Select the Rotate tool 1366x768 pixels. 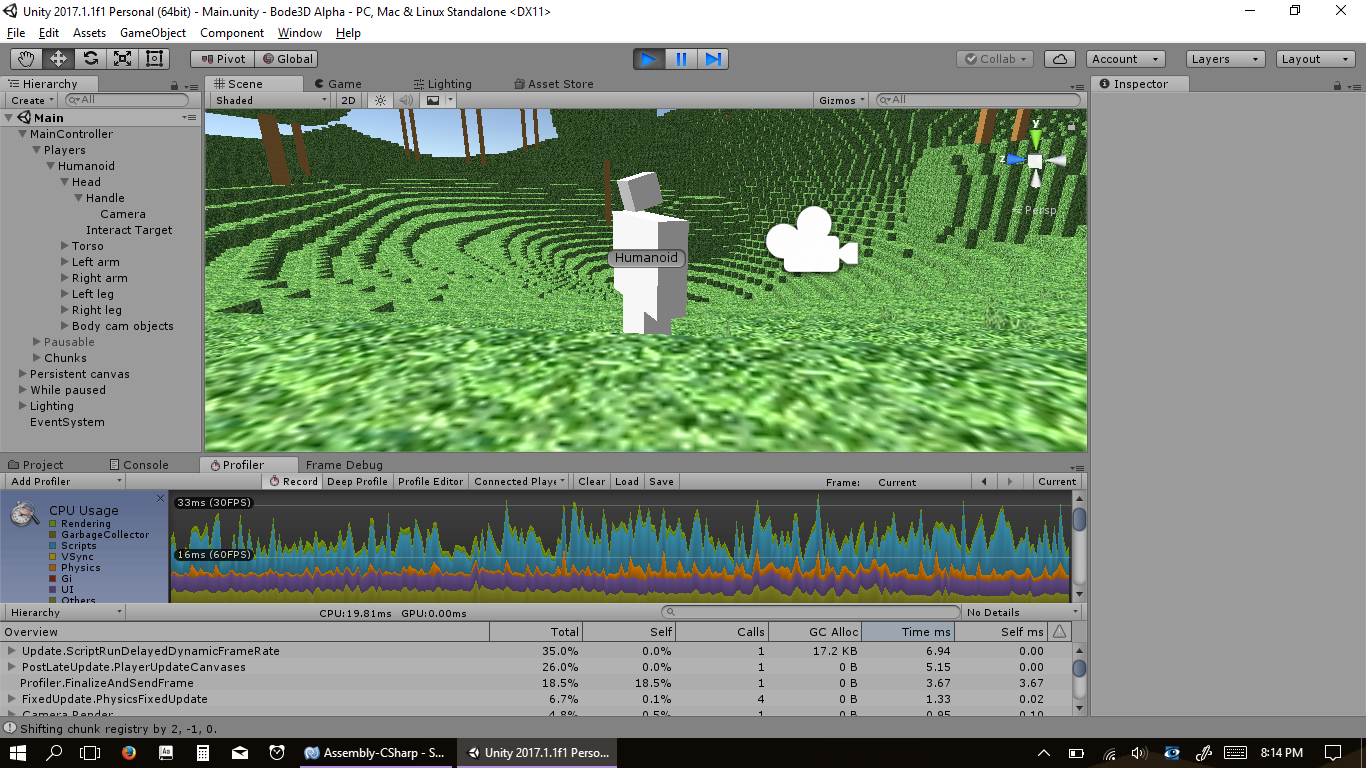click(x=90, y=59)
